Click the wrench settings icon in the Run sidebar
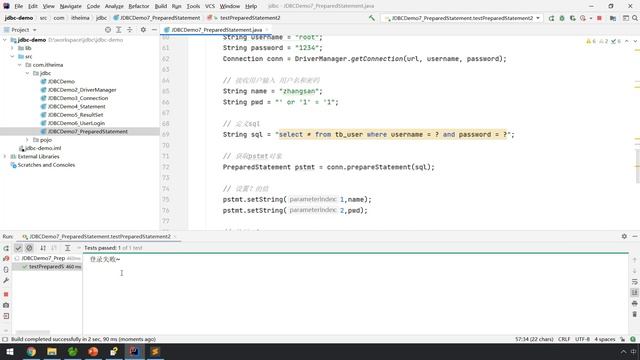The height and width of the screenshot is (360, 640). coord(6,280)
